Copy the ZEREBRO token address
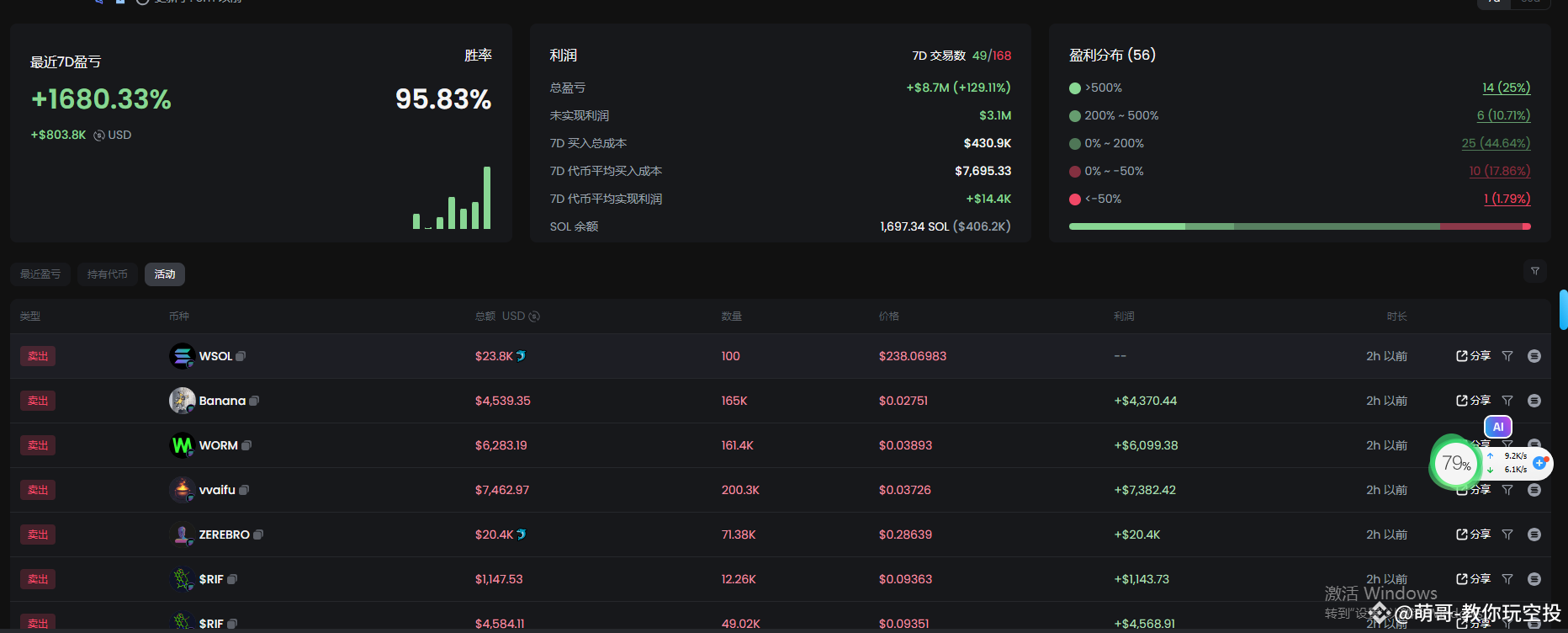Screen dimensions: 1568x633 (x=258, y=535)
